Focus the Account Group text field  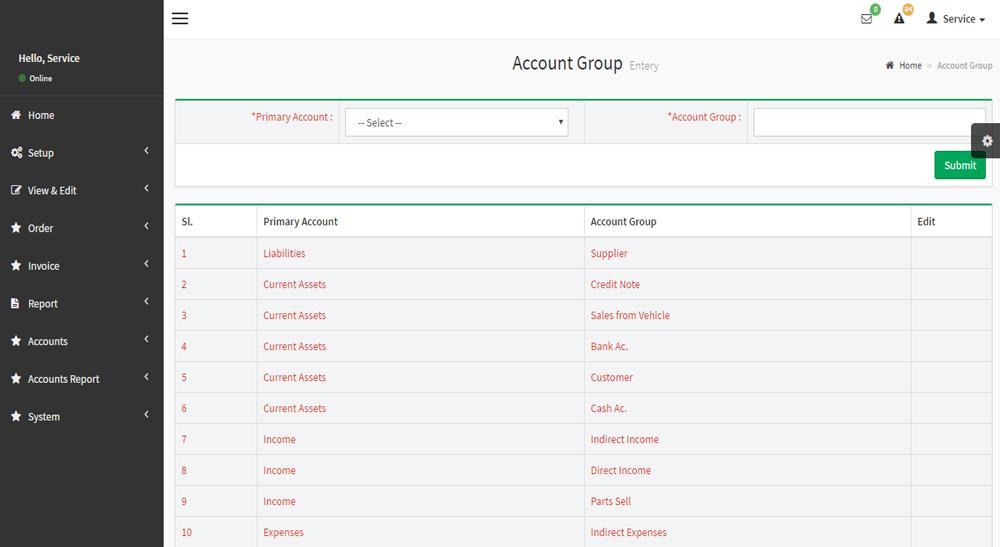click(x=869, y=122)
